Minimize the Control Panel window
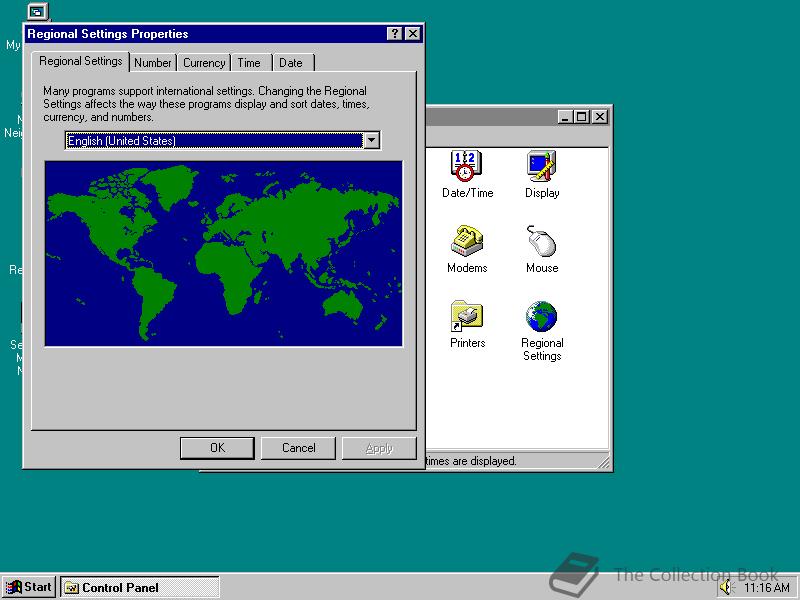Viewport: 800px width, 600px height. click(x=565, y=117)
